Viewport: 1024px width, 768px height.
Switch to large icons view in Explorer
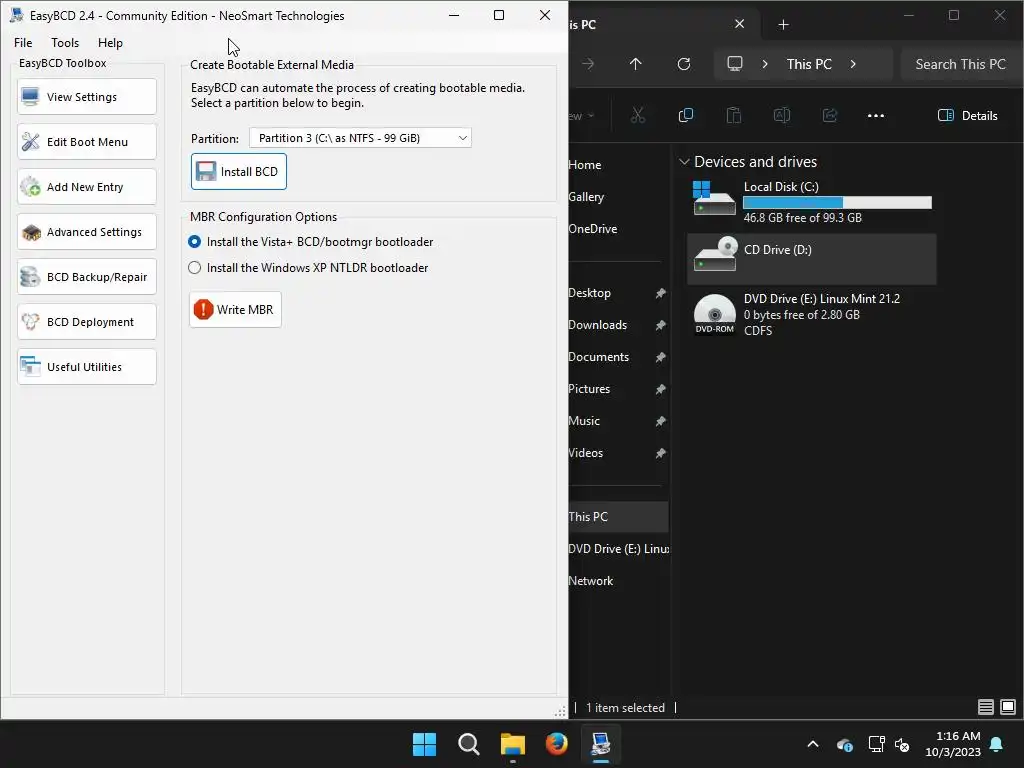[1008, 707]
